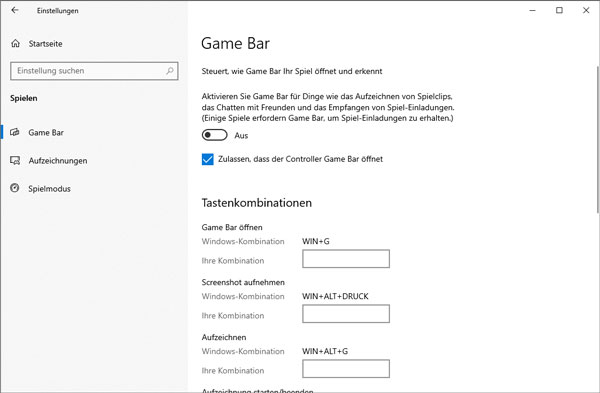
Task: Select the Aufzeichnungen sidebar icon
Action: tap(15, 160)
